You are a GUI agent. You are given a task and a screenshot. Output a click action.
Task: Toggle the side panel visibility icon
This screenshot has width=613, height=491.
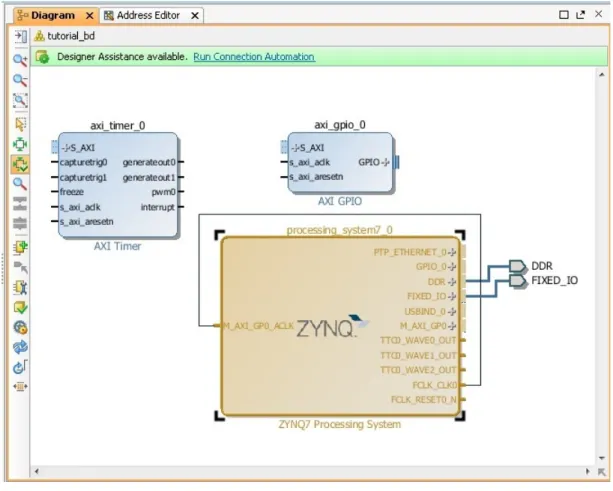[20, 36]
